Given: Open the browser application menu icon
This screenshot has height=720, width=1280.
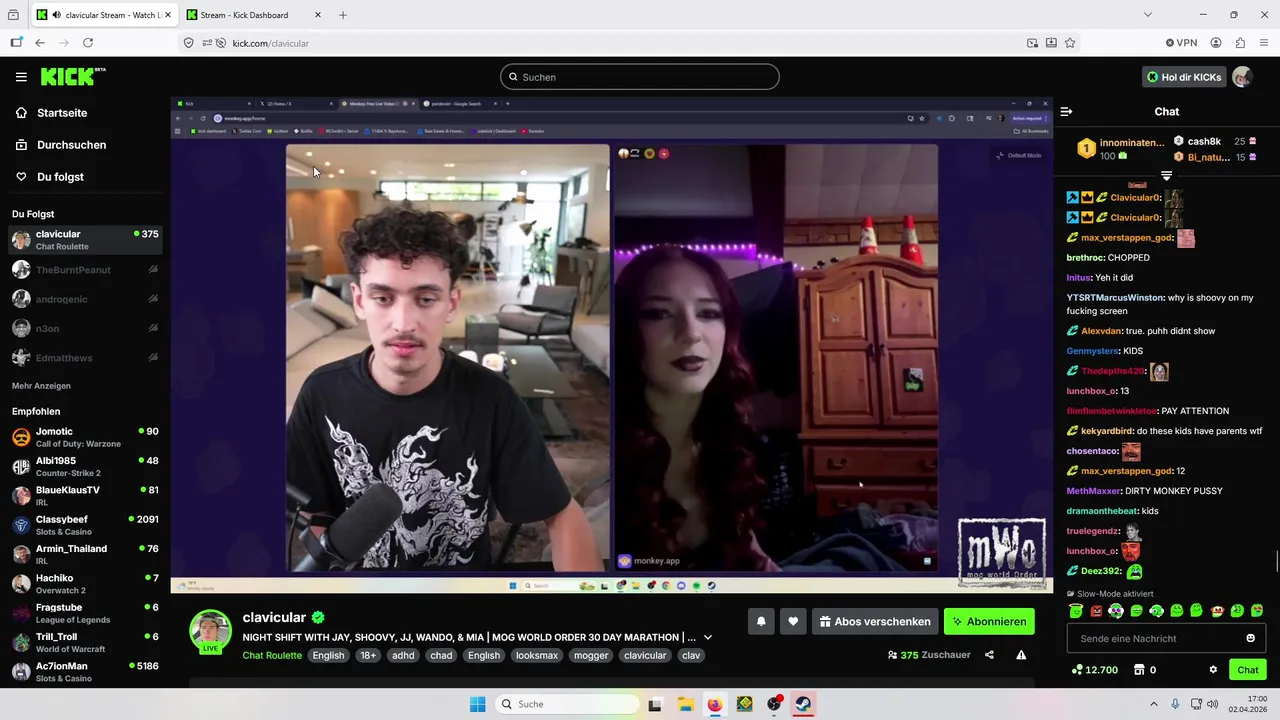Looking at the screenshot, I should [1264, 43].
